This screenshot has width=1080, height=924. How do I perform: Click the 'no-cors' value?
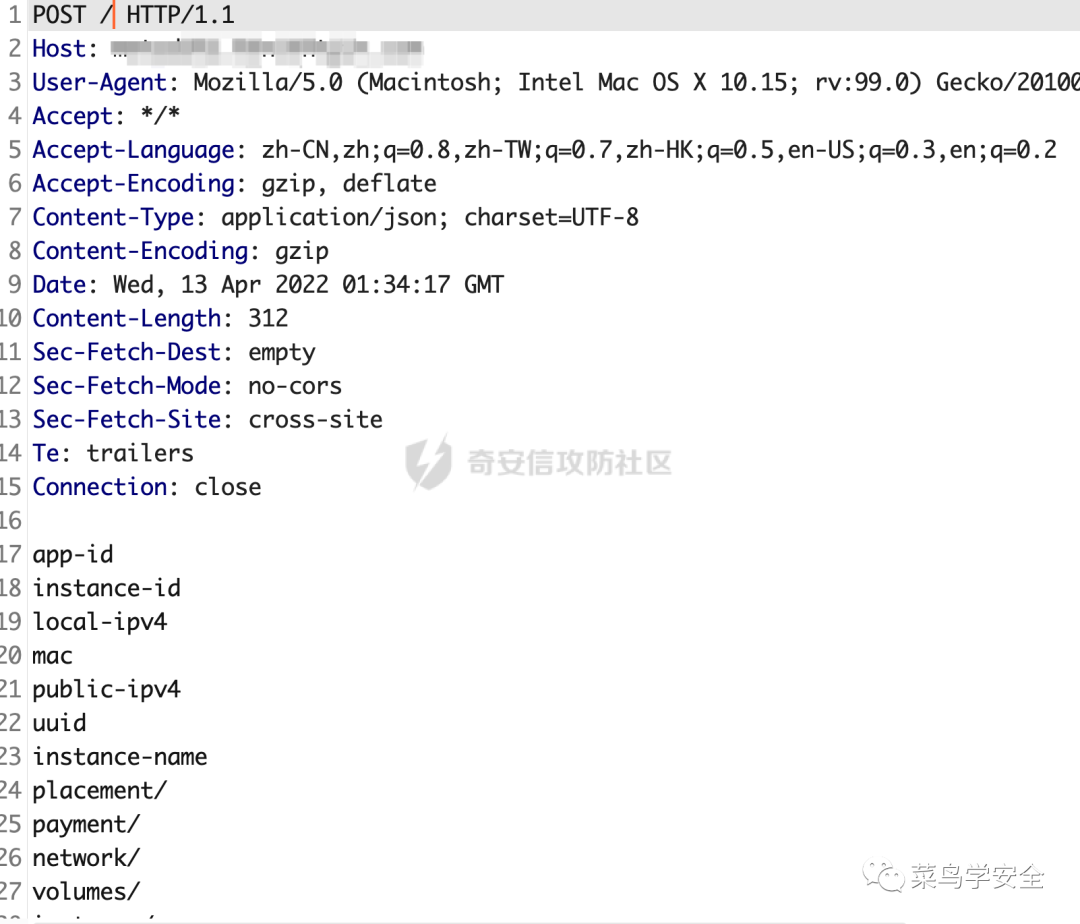295,386
